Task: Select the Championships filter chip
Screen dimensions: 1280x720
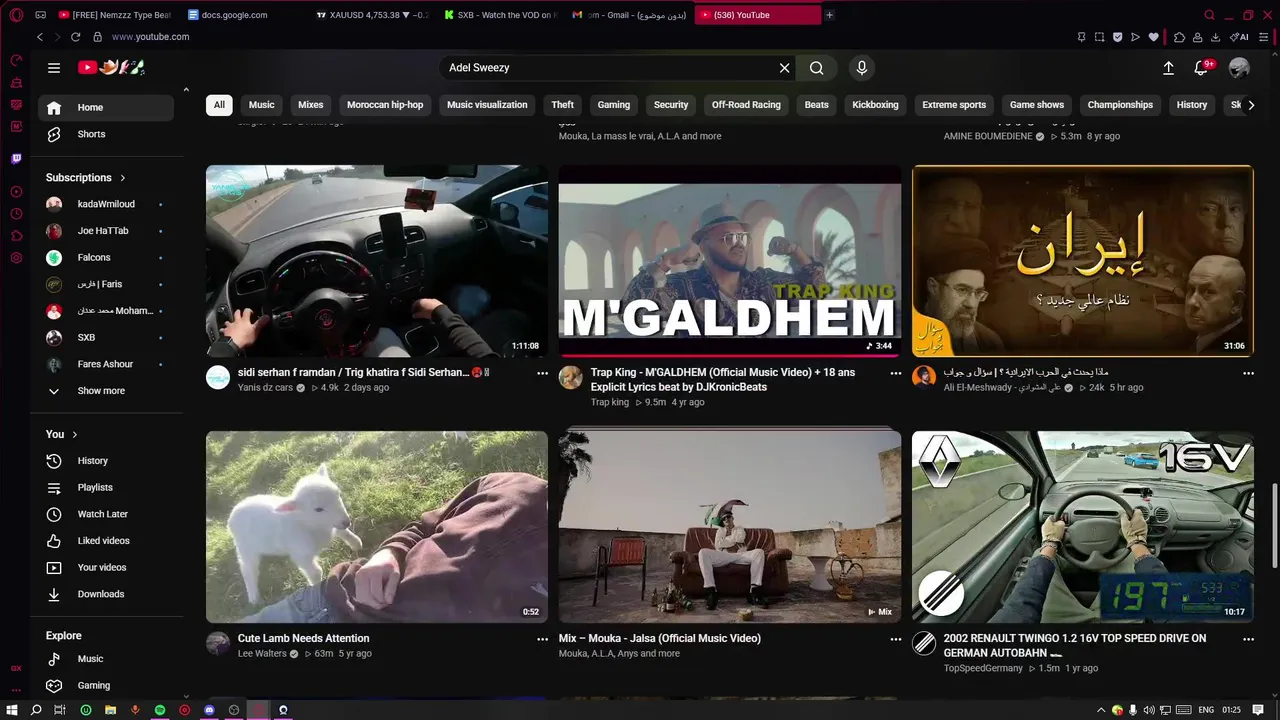Action: point(1120,105)
